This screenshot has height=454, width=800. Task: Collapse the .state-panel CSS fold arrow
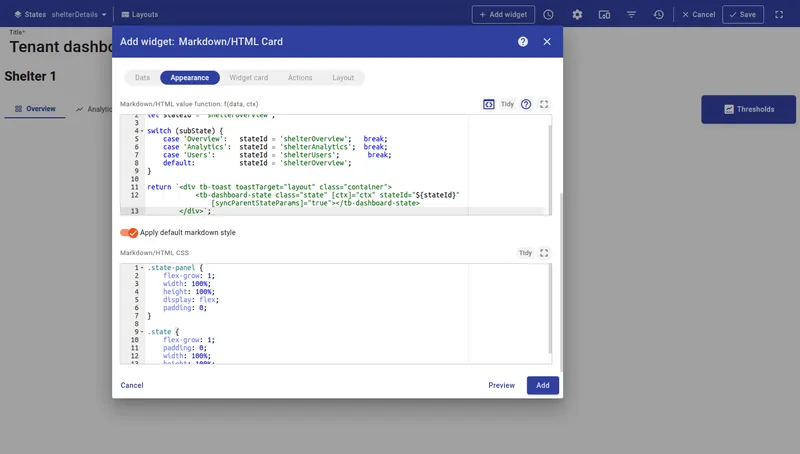pyautogui.click(x=142, y=268)
